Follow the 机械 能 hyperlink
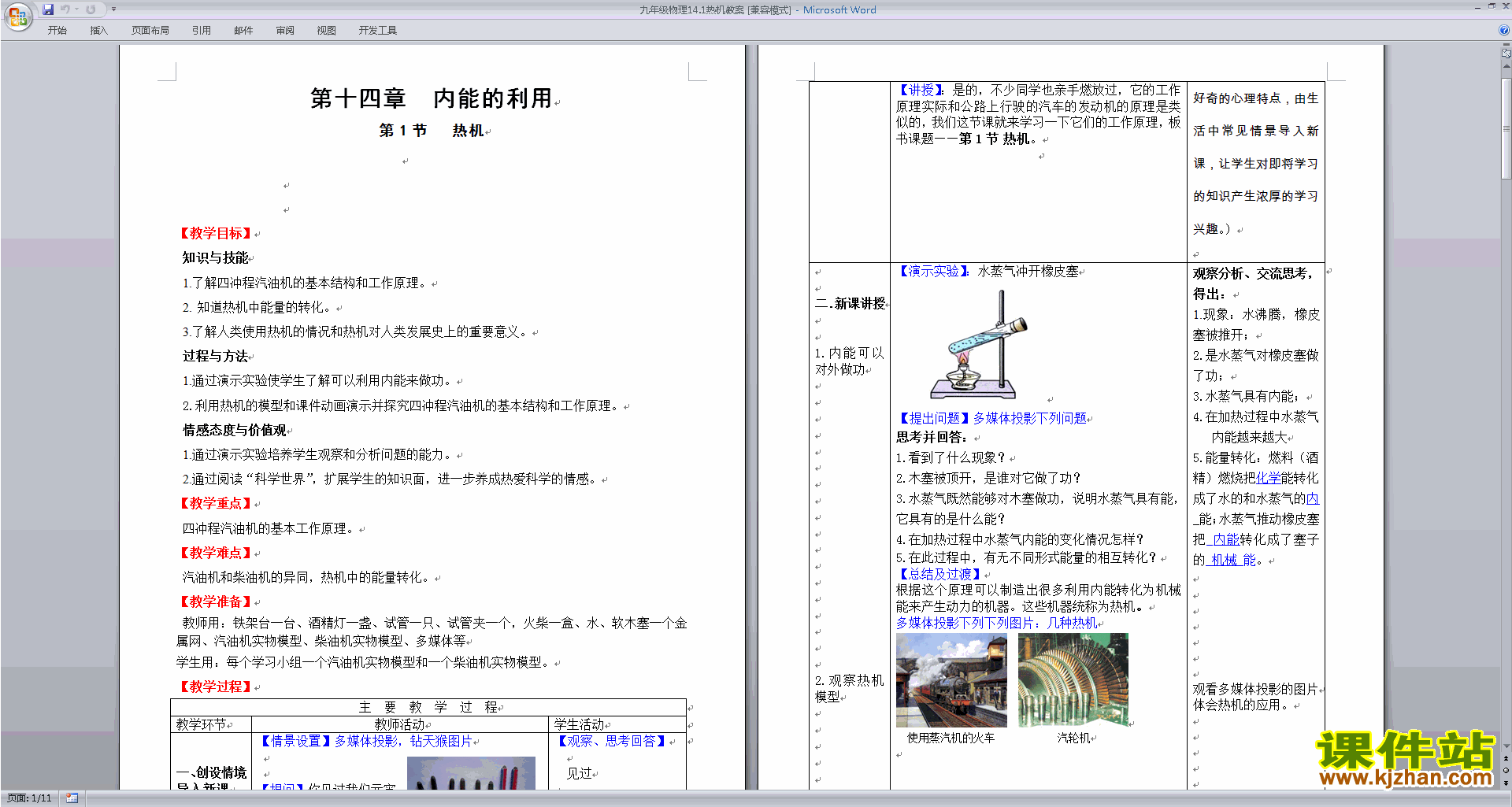Screen dimensions: 1512x807 (x=1231, y=560)
